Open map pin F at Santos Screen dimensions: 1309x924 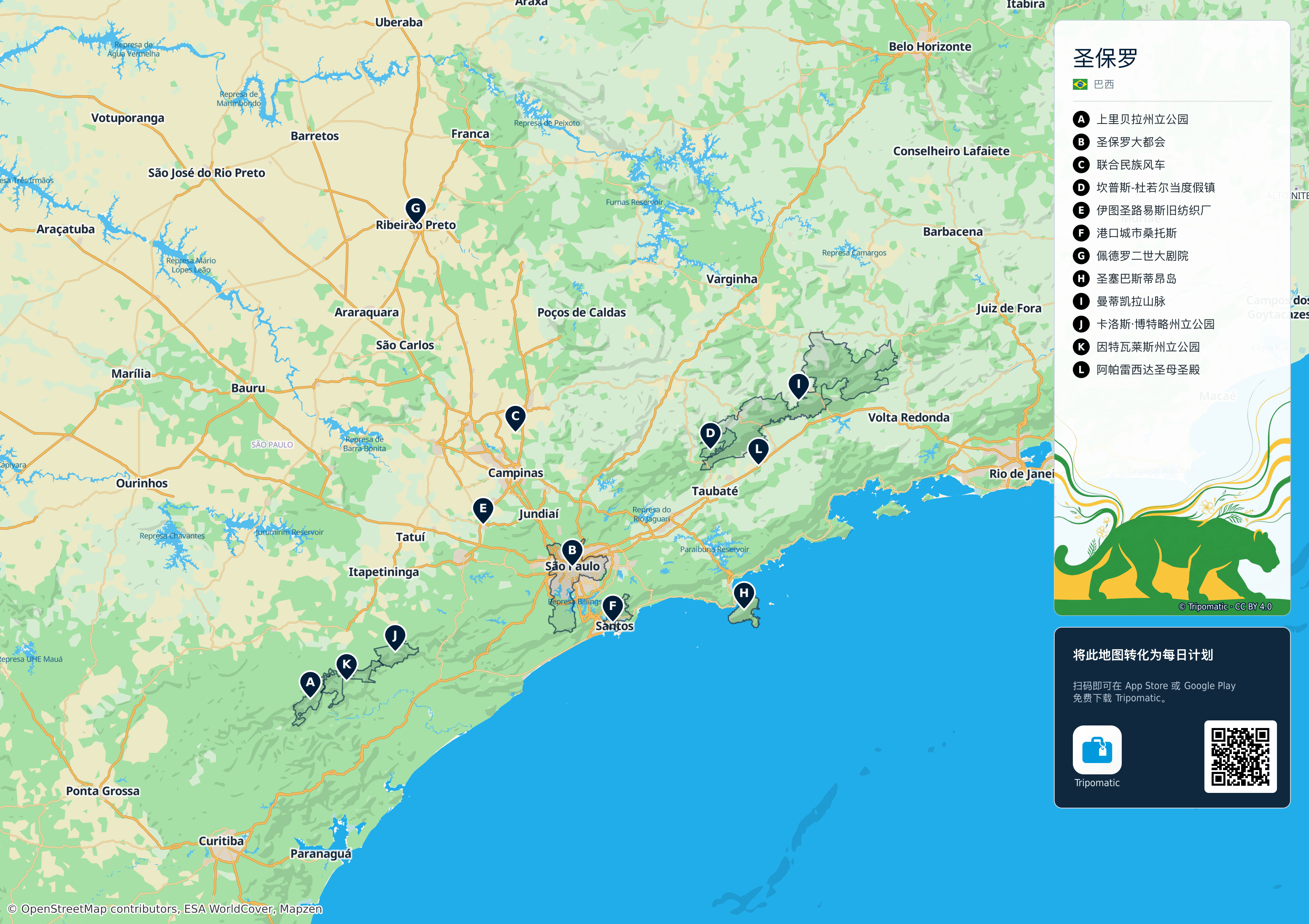coord(612,608)
